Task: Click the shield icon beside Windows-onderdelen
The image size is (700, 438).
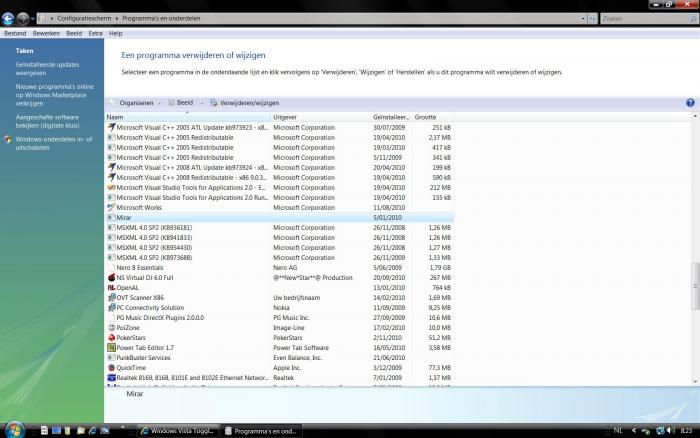Action: click(x=8, y=139)
